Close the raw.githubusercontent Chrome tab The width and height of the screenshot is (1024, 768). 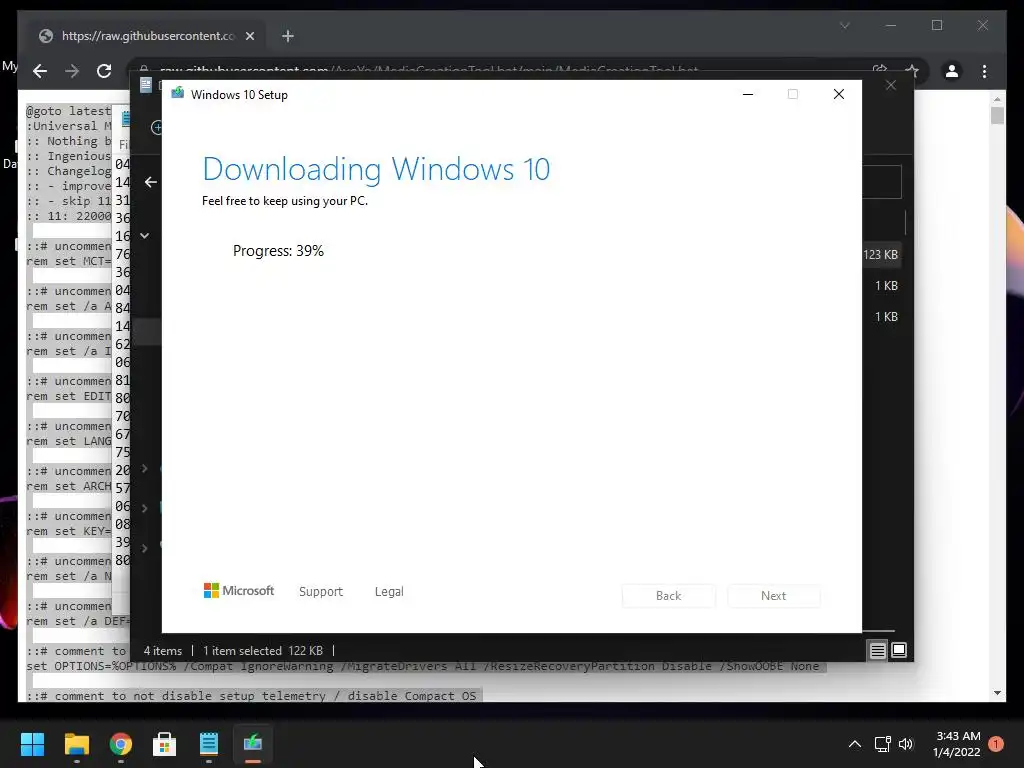click(249, 36)
